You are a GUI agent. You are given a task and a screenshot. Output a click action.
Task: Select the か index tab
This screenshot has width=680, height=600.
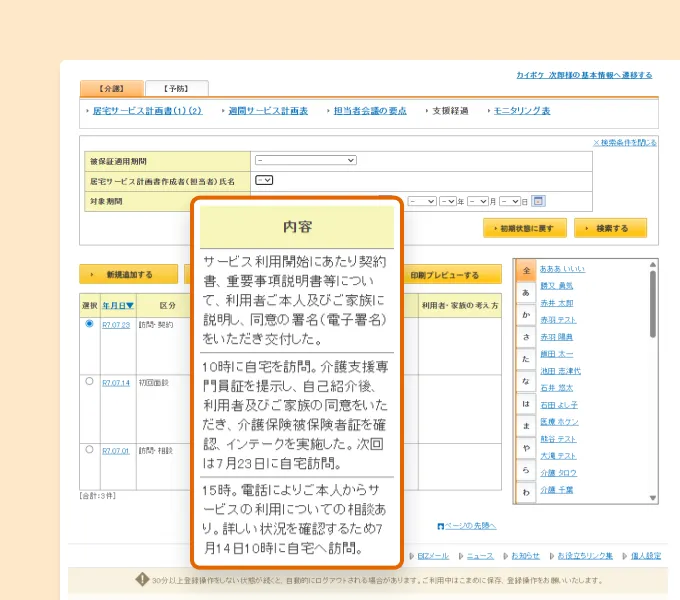coord(526,315)
